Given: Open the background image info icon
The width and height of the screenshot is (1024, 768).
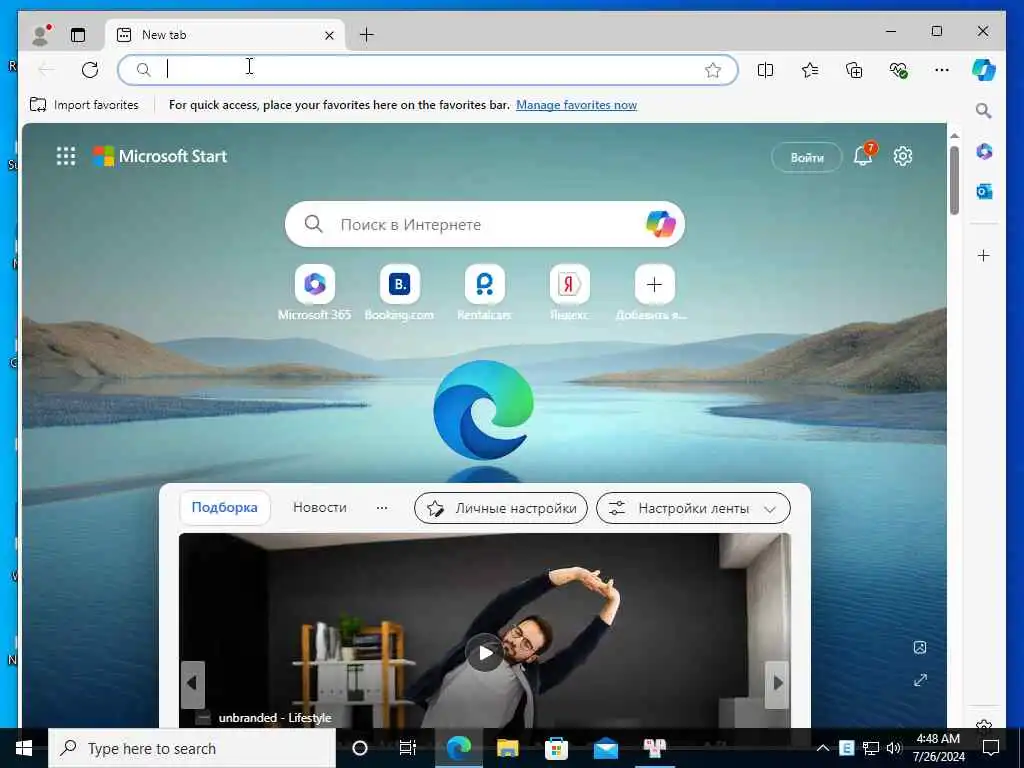Looking at the screenshot, I should (x=920, y=647).
